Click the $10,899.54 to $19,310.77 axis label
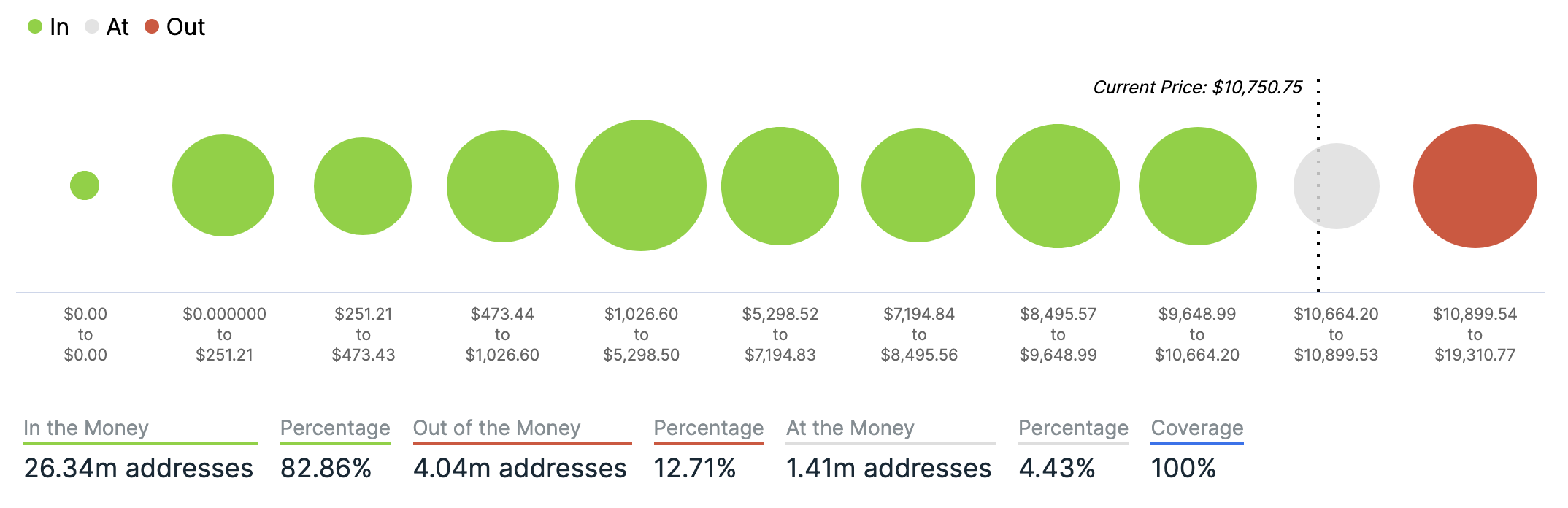The image size is (1568, 508). pyautogui.click(x=1475, y=334)
